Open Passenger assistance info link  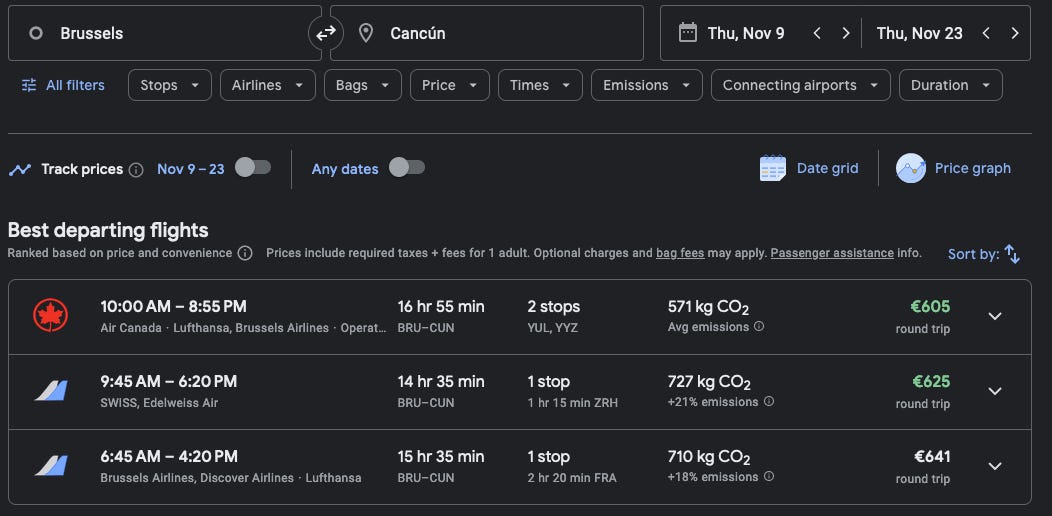(832, 254)
